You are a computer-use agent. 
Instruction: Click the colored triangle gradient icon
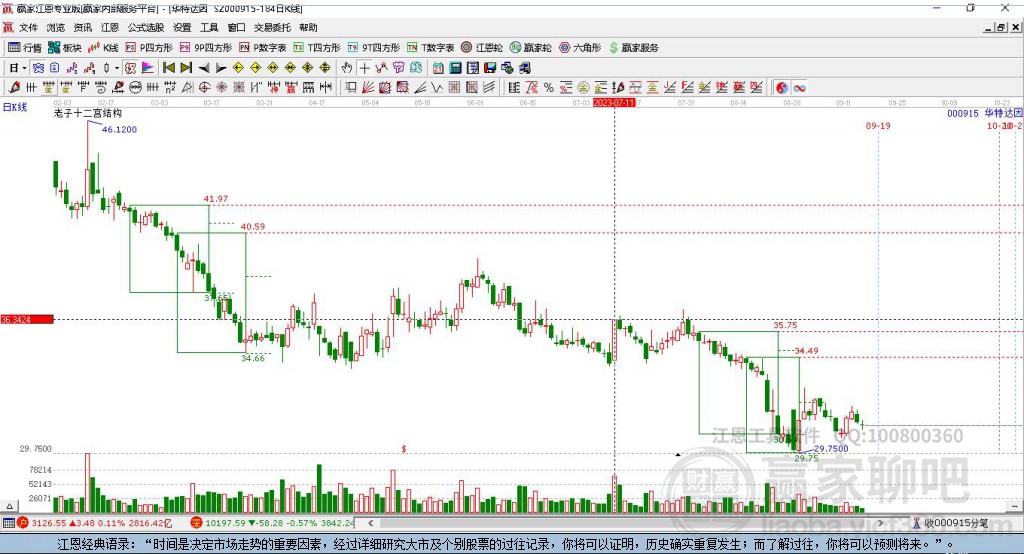[148, 68]
